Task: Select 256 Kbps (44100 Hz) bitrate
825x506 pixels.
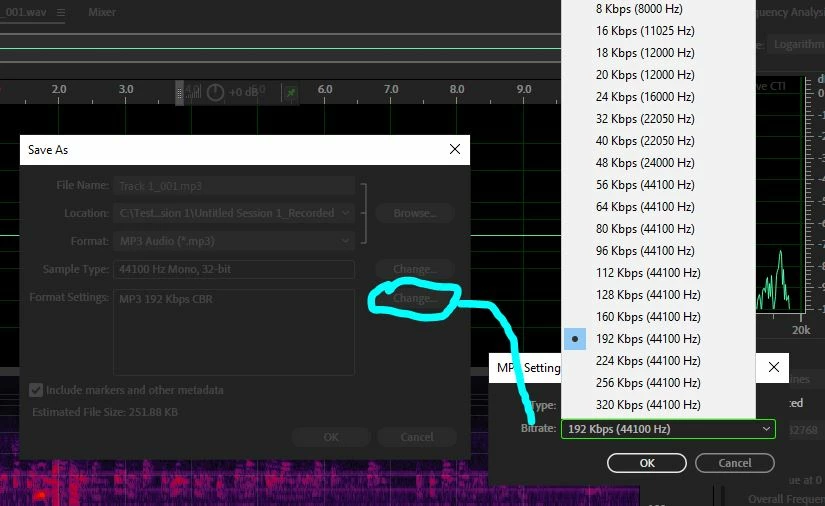Action: point(659,383)
